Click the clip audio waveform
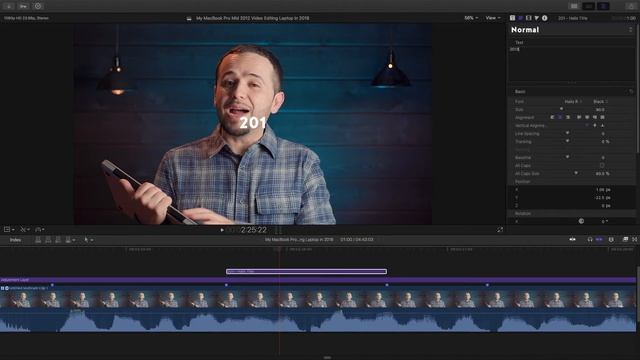The width and height of the screenshot is (640, 360). pyautogui.click(x=318, y=320)
